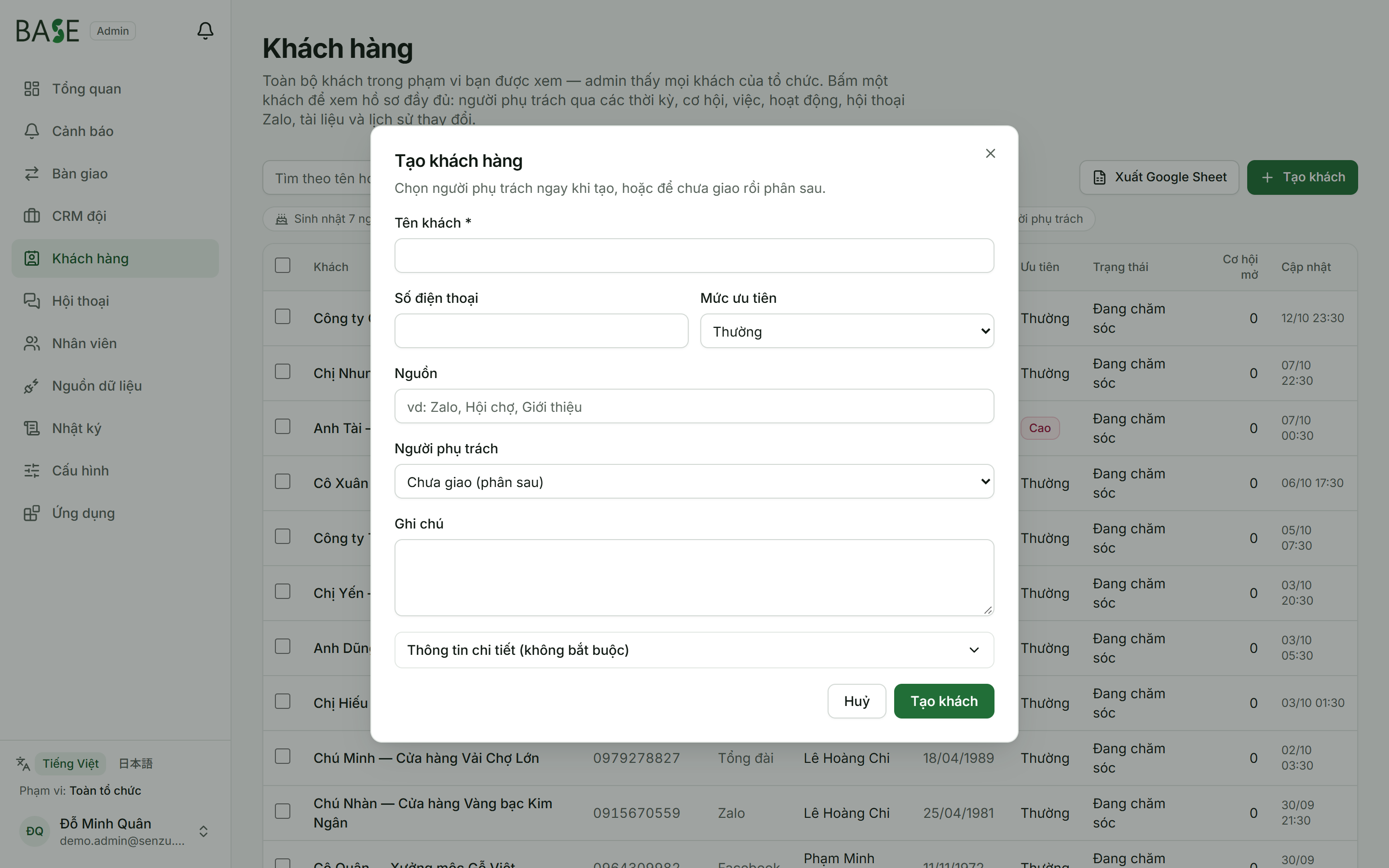Viewport: 1389px width, 868px height.
Task: Click the CRM đội briefcase icon
Action: 31,216
